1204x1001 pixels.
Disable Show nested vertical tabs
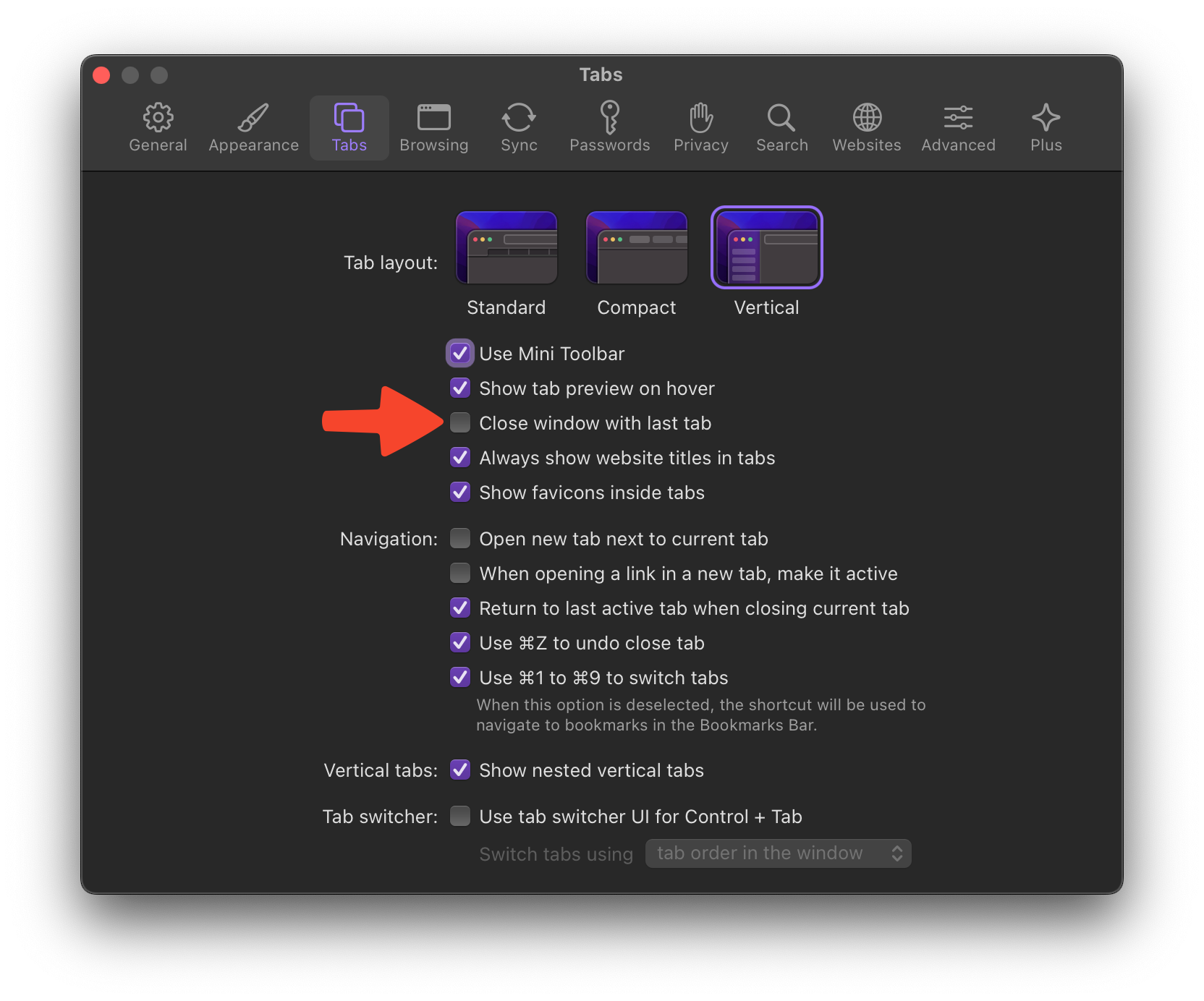click(460, 770)
